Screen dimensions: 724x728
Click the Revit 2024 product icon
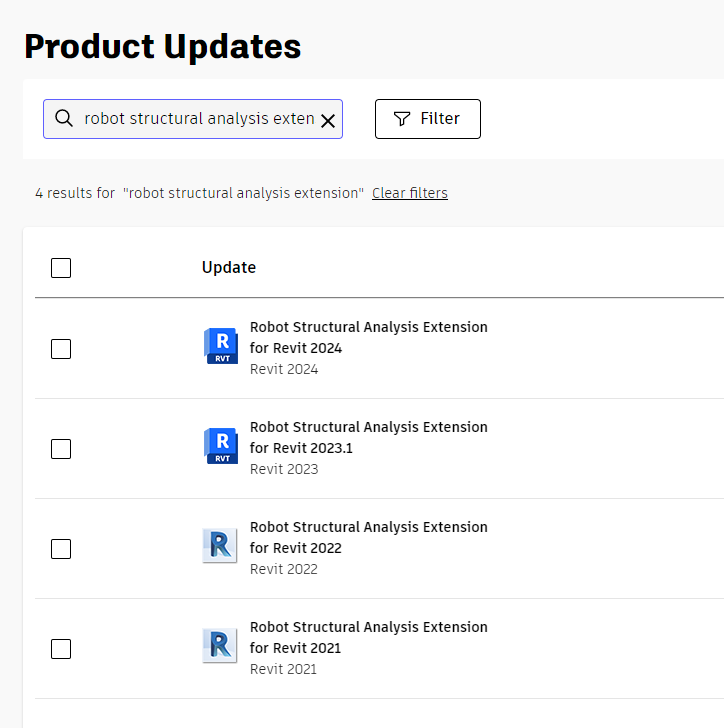click(221, 345)
